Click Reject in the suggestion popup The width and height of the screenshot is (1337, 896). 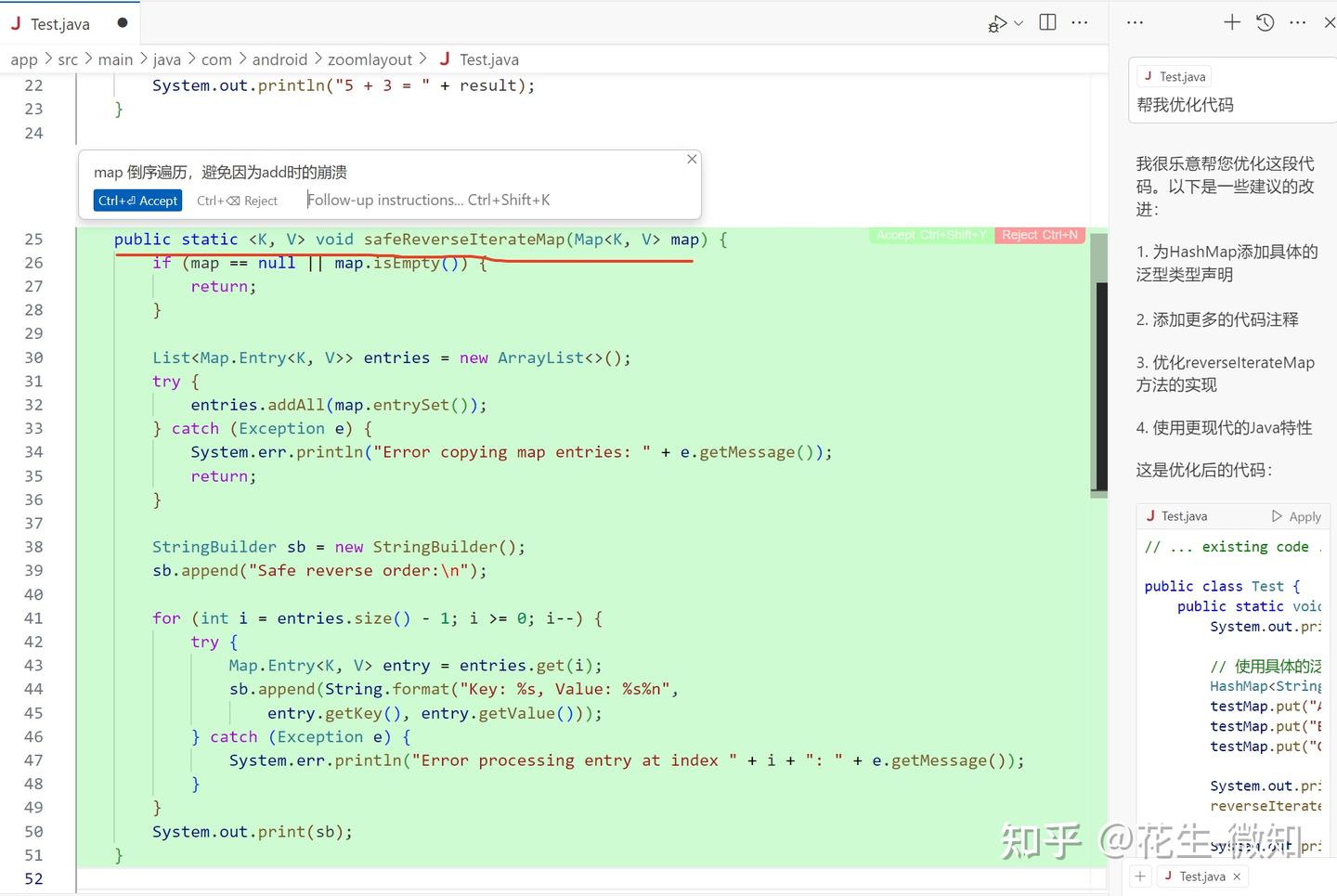point(238,200)
